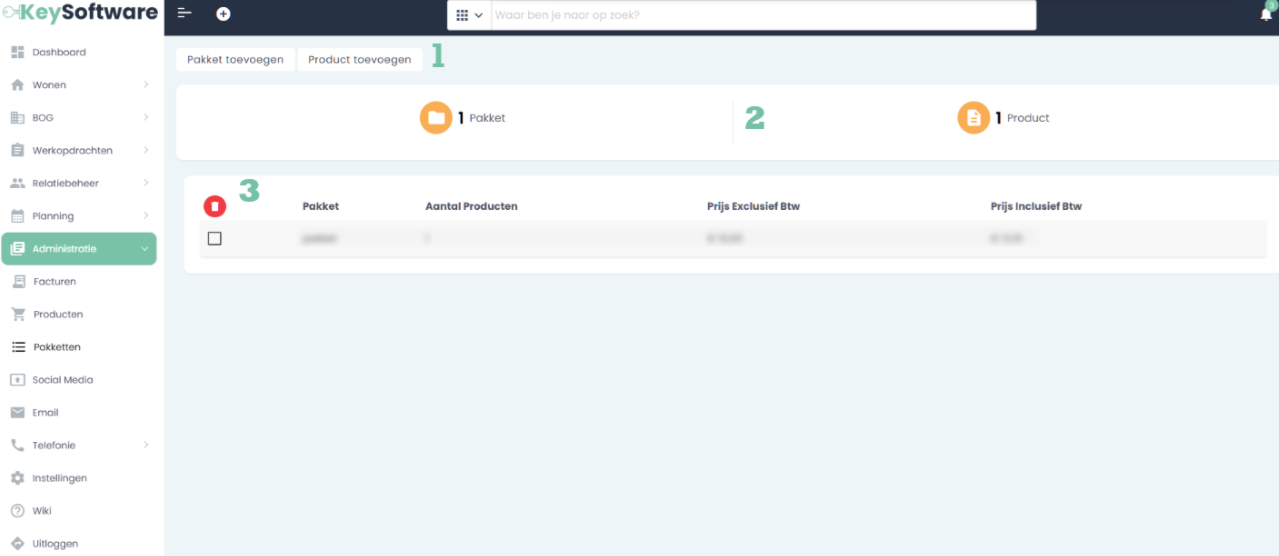Expand the Werkopdrachten submenu chevron
1279x556 pixels.
click(146, 151)
